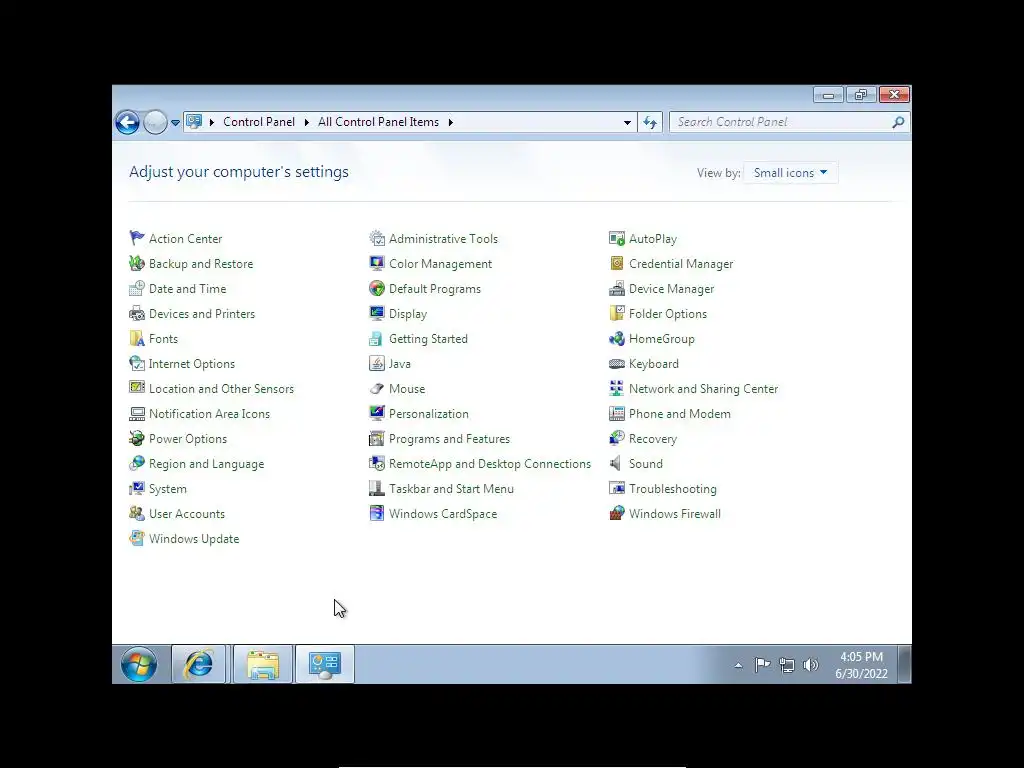Click the Show desktop strip
1024x768 pixels.
[904, 665]
